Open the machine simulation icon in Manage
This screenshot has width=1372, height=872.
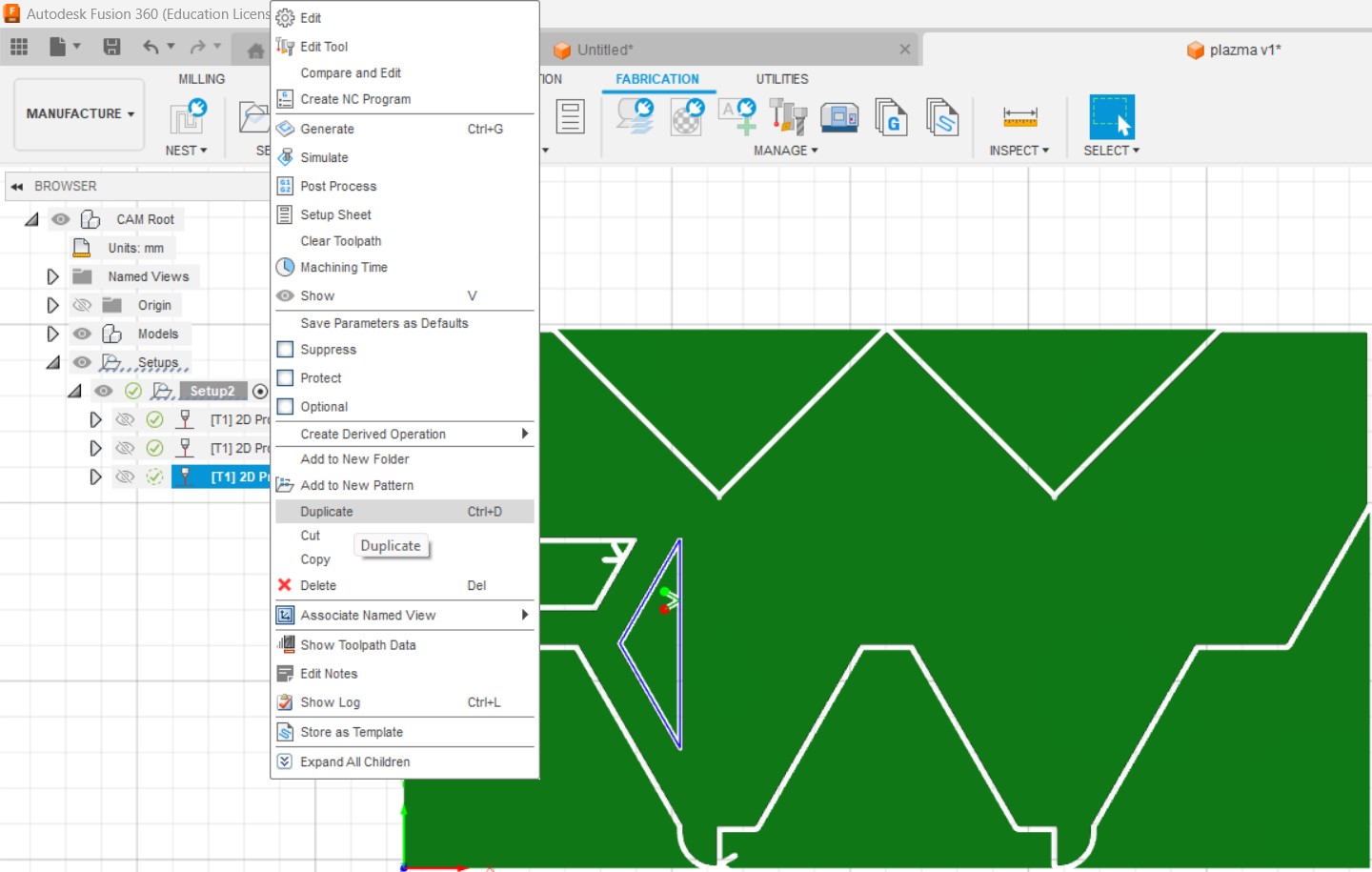point(839,116)
